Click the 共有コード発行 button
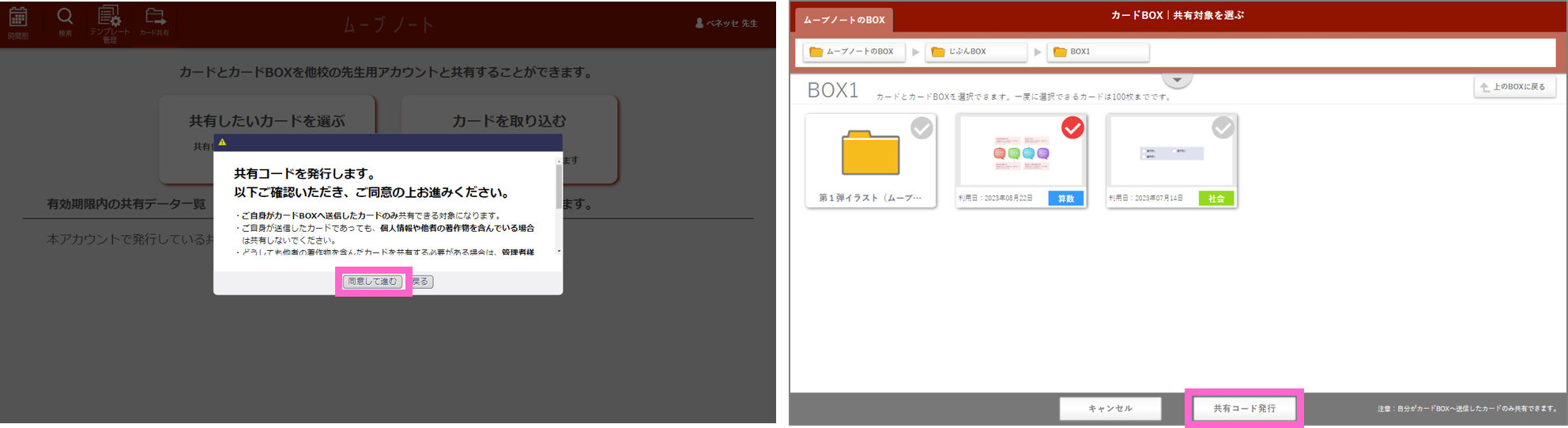Image resolution: width=1568 pixels, height=428 pixels. (x=1244, y=409)
